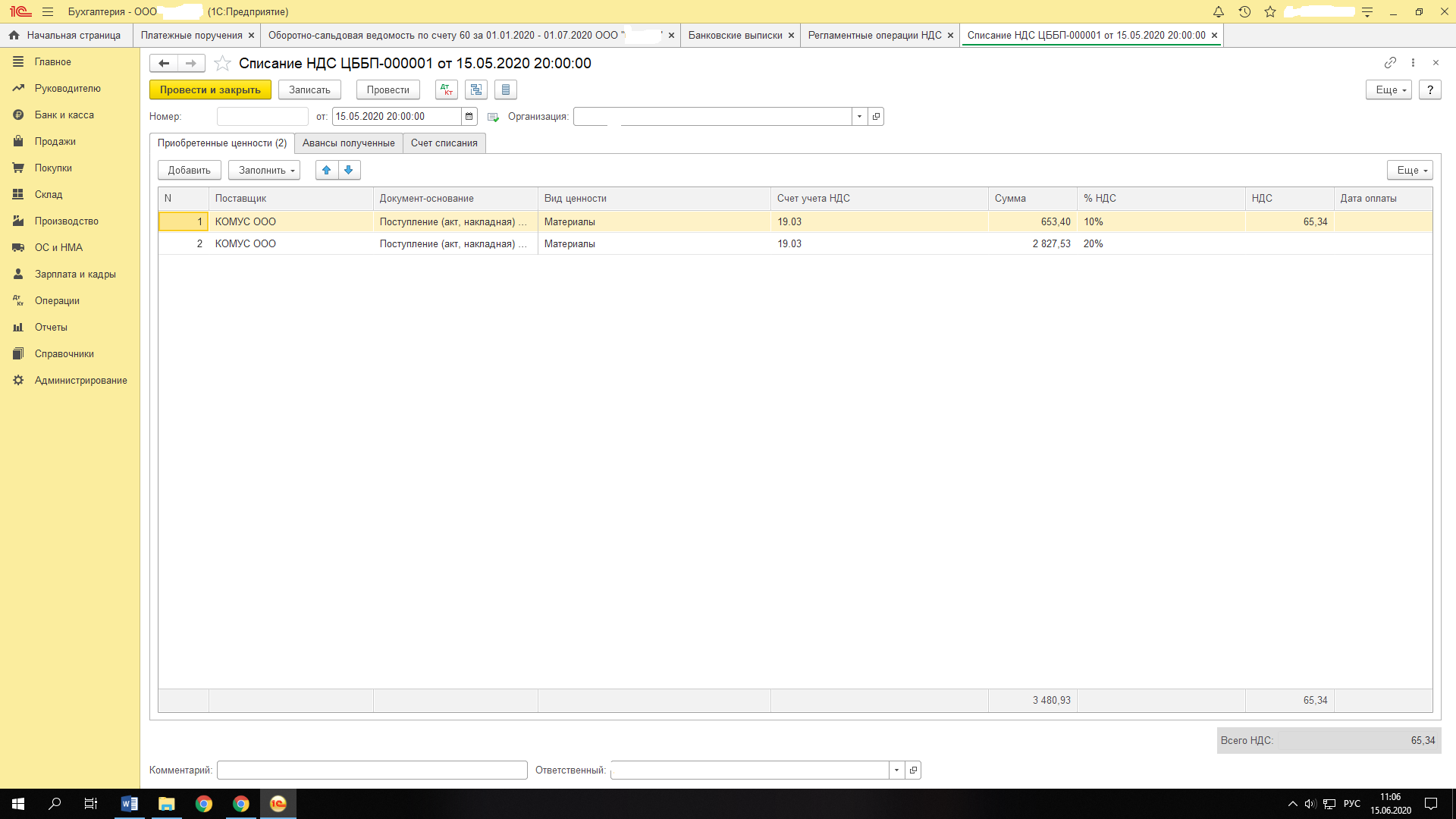
Task: Expand the Заполнить dropdown button
Action: click(x=265, y=170)
